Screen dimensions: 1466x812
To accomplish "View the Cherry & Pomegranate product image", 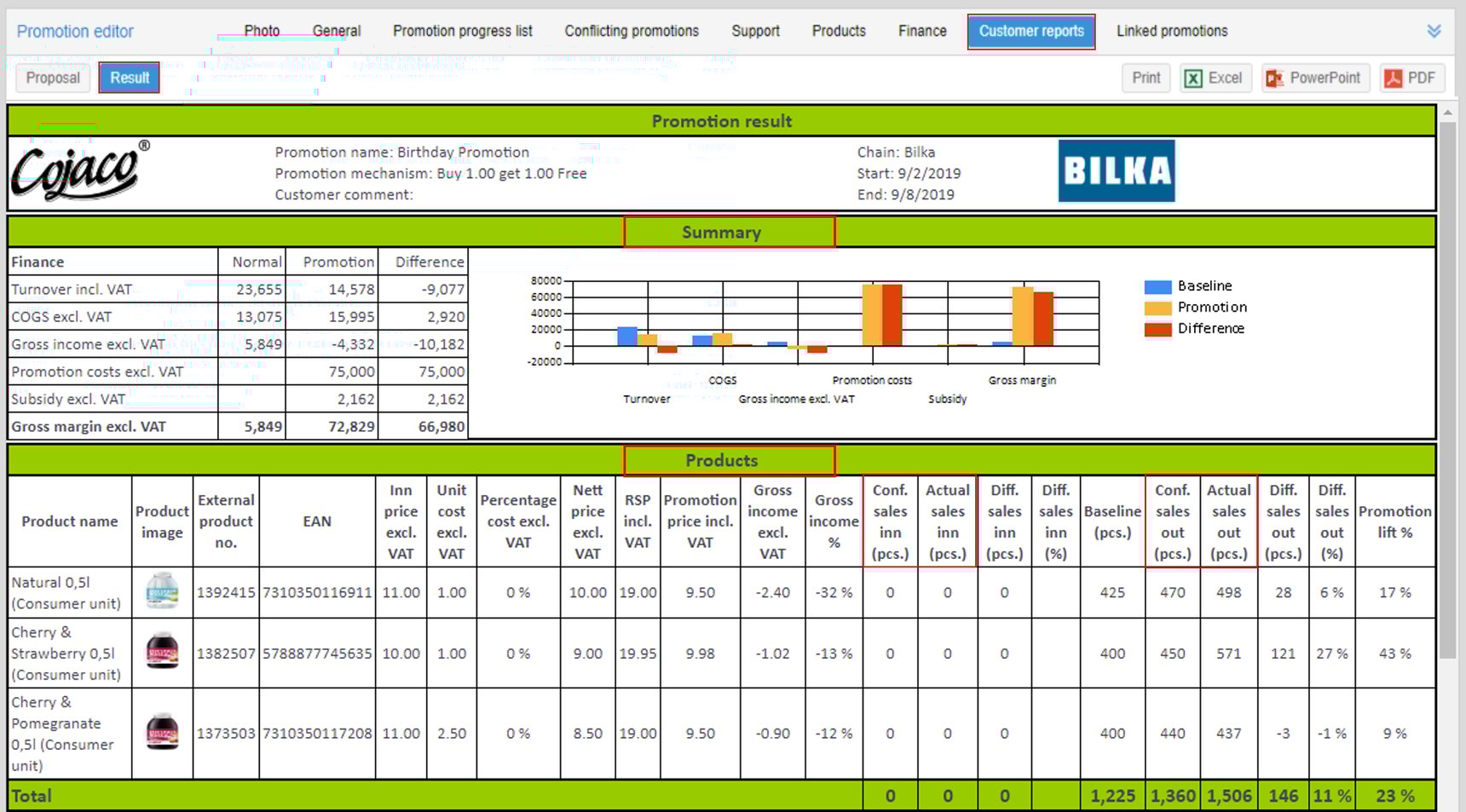I will (x=162, y=733).
